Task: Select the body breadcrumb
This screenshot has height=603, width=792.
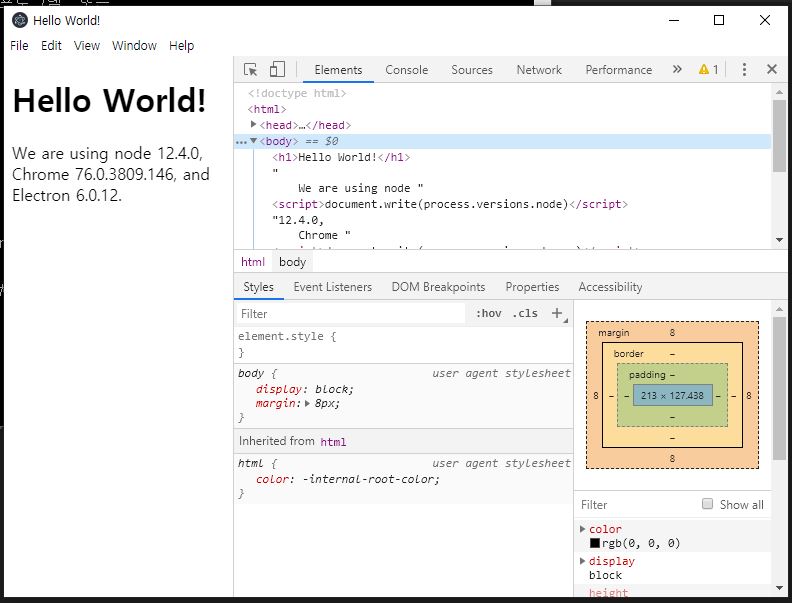Action: click(x=292, y=262)
